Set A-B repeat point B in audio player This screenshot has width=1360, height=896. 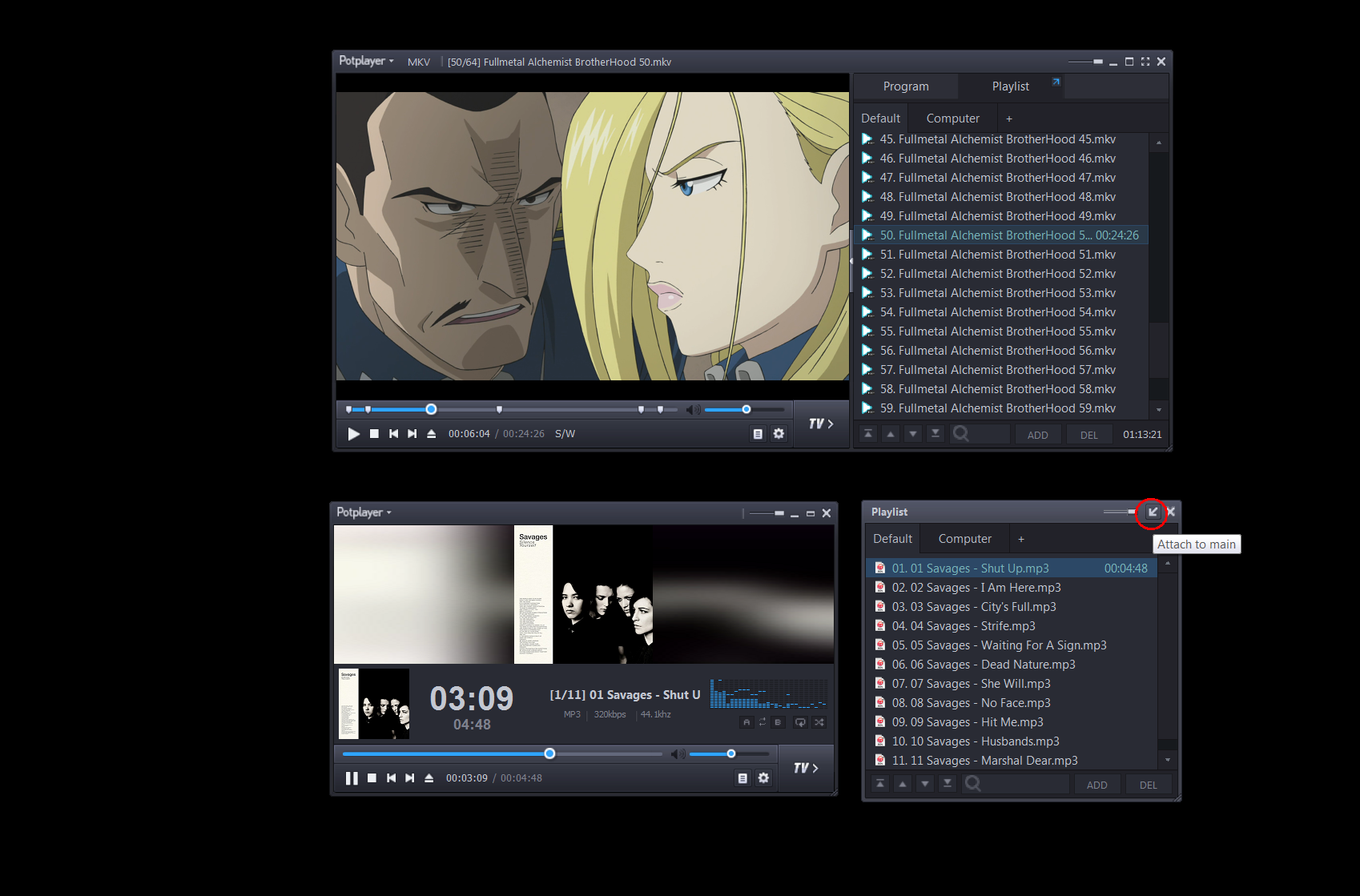click(778, 722)
